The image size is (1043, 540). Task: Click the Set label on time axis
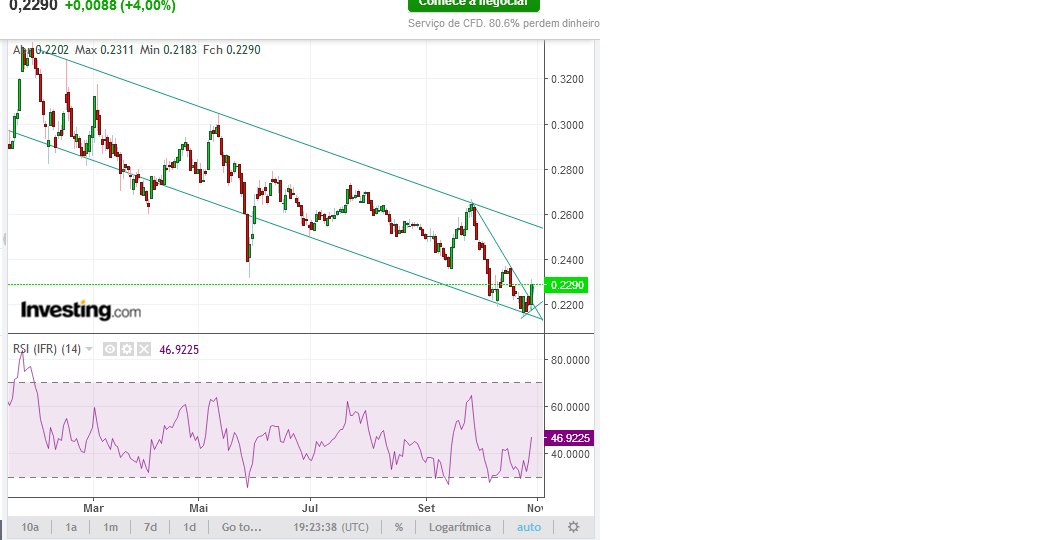tap(426, 507)
